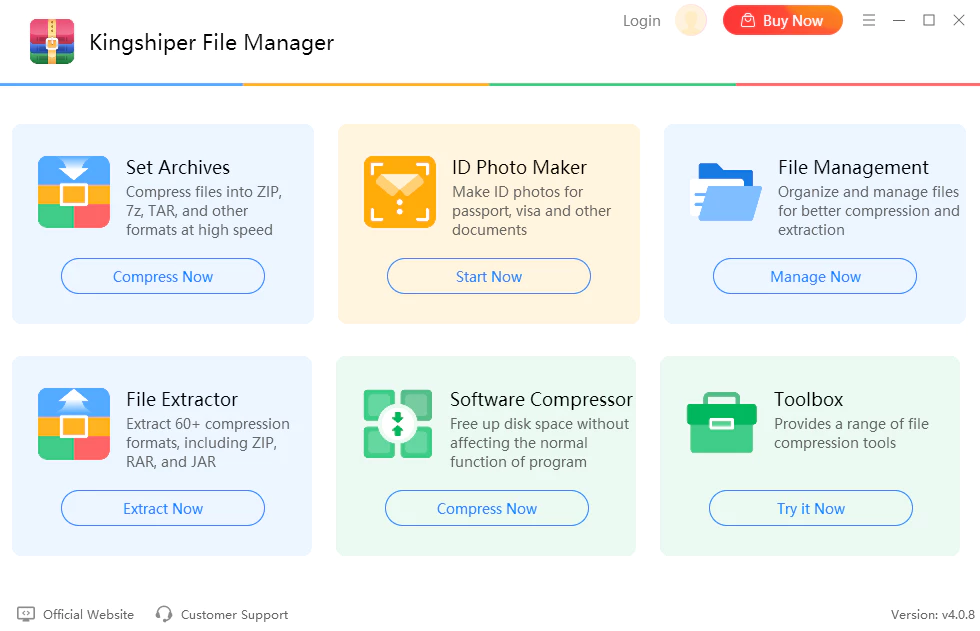Click the File Extractor title

[182, 399]
